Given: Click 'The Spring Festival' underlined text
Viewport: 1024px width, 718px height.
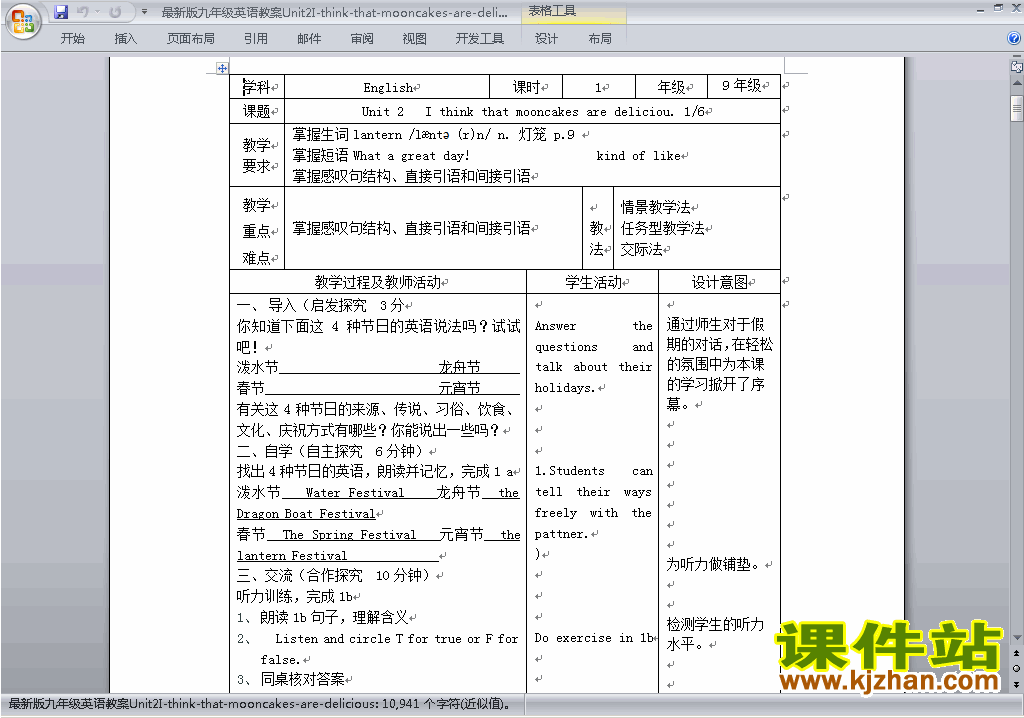Looking at the screenshot, I should pos(349,534).
